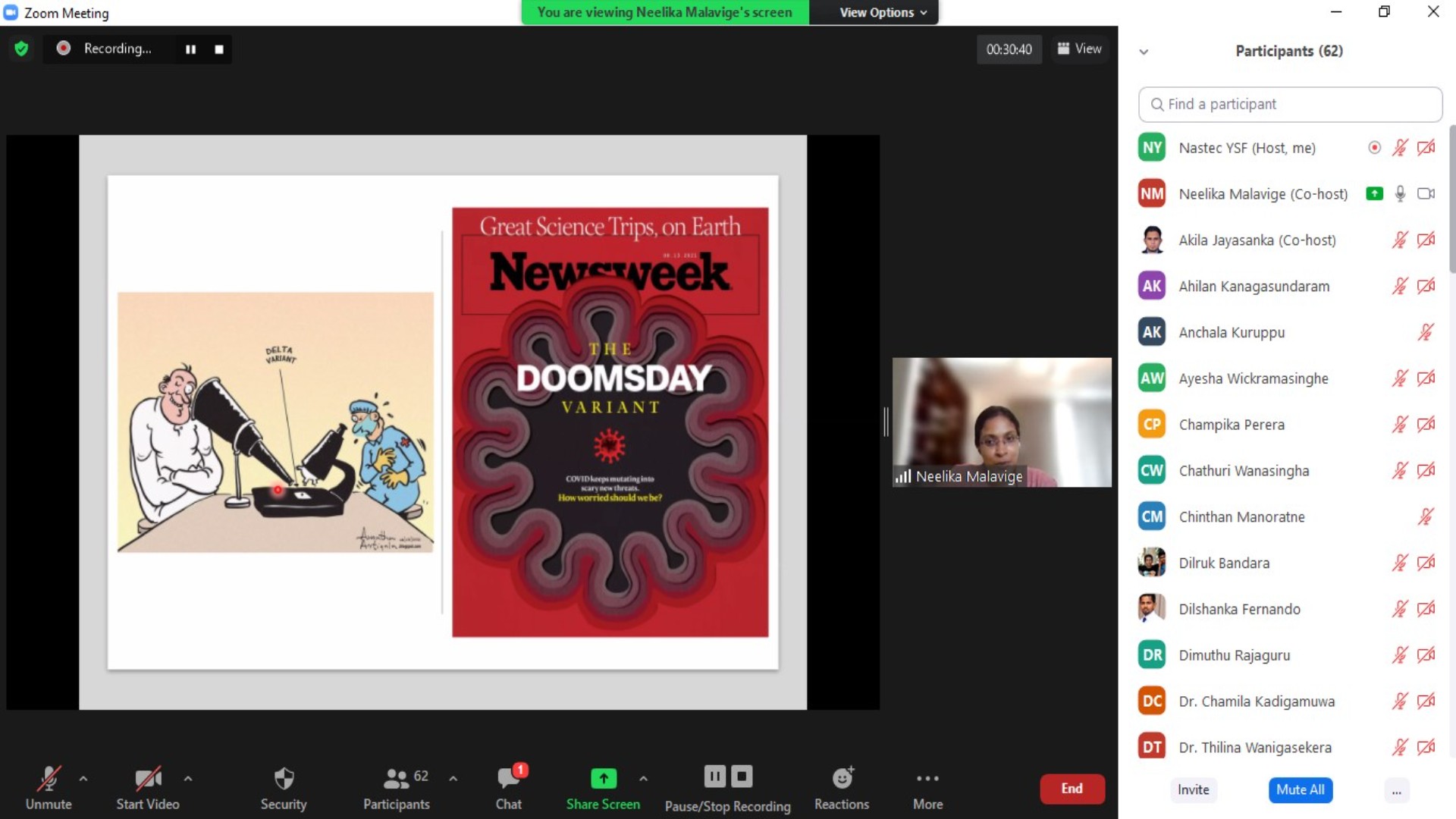Click video-off icon for Ayesha Wickramasinghe
1456x819 pixels.
(x=1426, y=378)
